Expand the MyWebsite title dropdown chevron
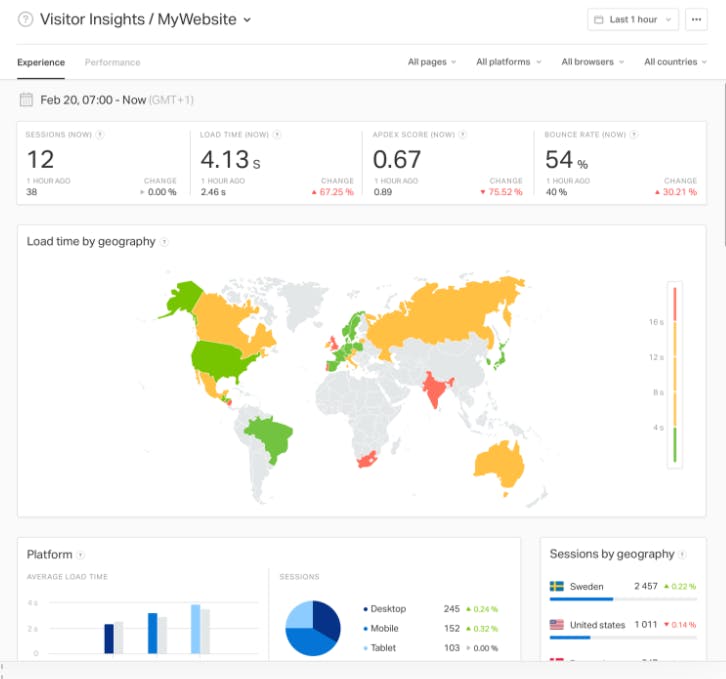 point(247,20)
